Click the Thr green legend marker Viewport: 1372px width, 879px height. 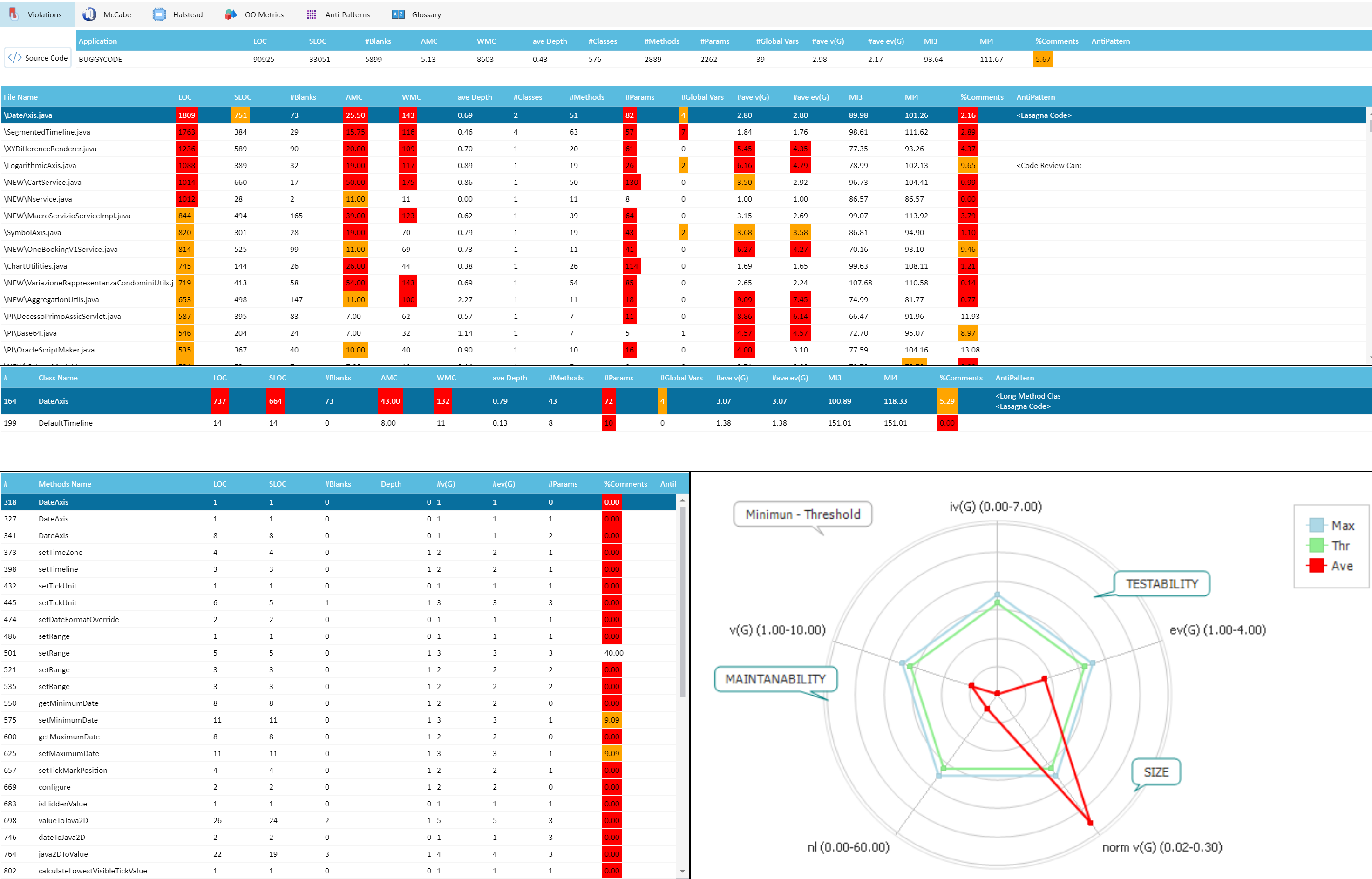[x=1316, y=546]
